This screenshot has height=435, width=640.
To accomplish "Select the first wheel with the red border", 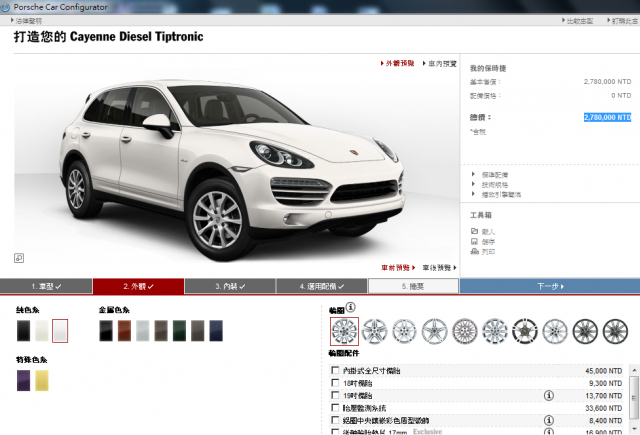I will click(x=344, y=331).
